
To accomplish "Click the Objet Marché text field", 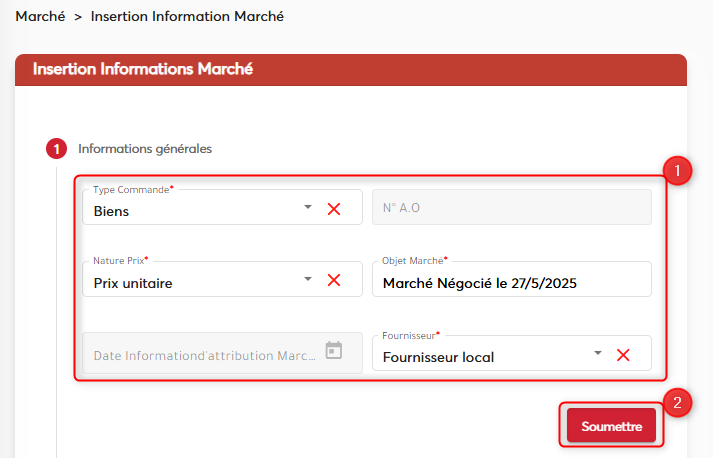I will tap(511, 283).
